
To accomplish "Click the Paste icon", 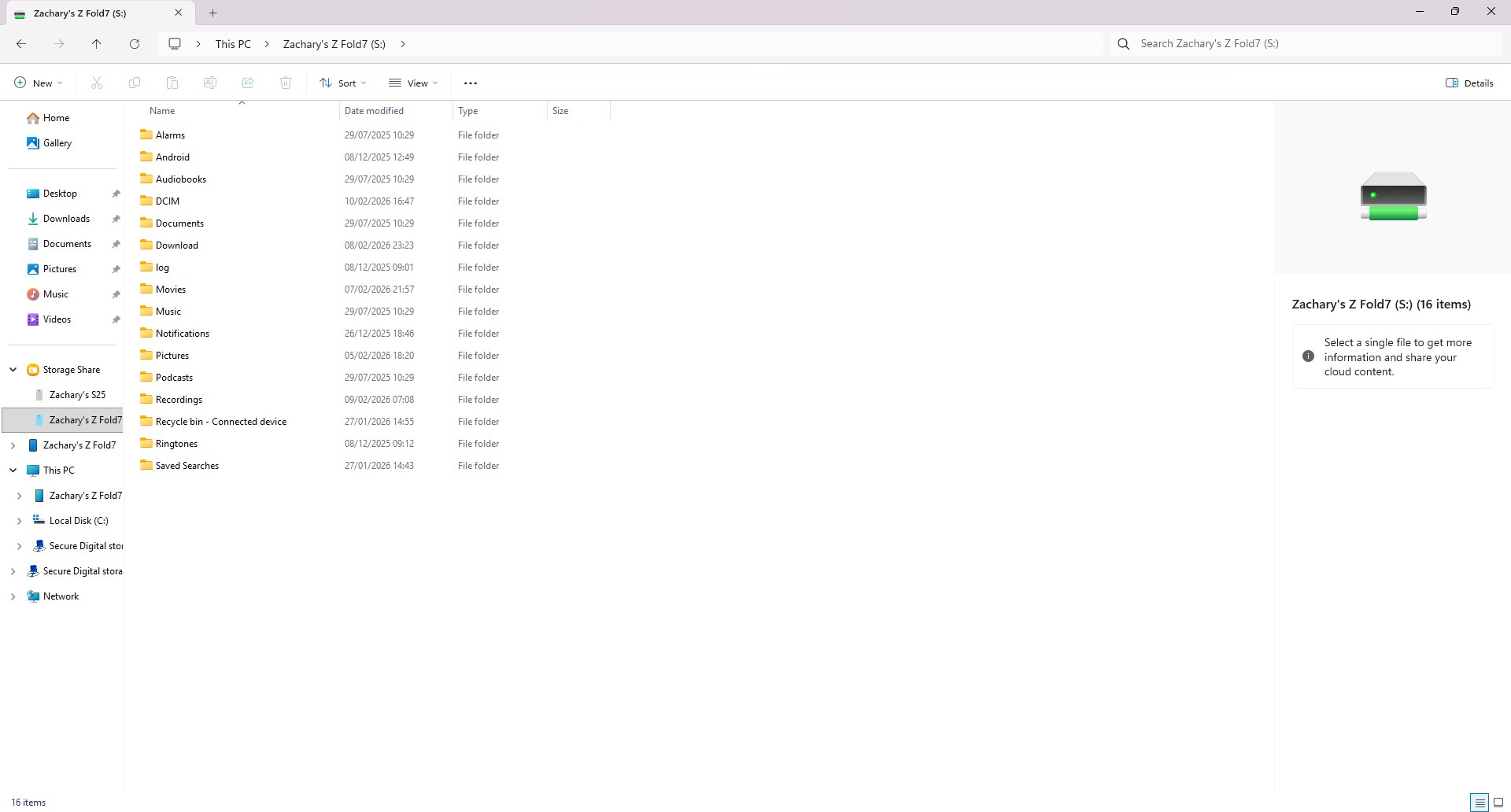I will click(172, 83).
